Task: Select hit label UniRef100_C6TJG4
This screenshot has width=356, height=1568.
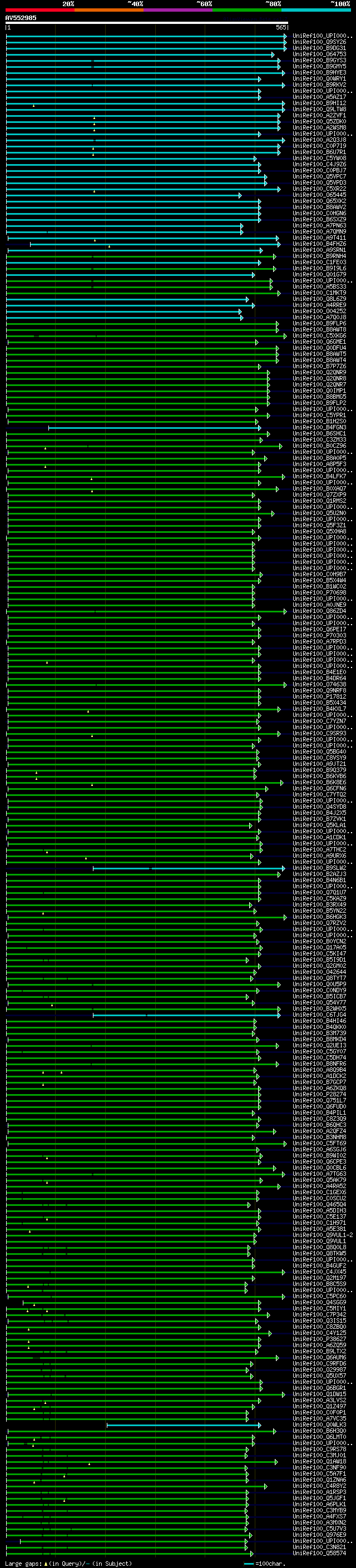Action: pos(319,1015)
